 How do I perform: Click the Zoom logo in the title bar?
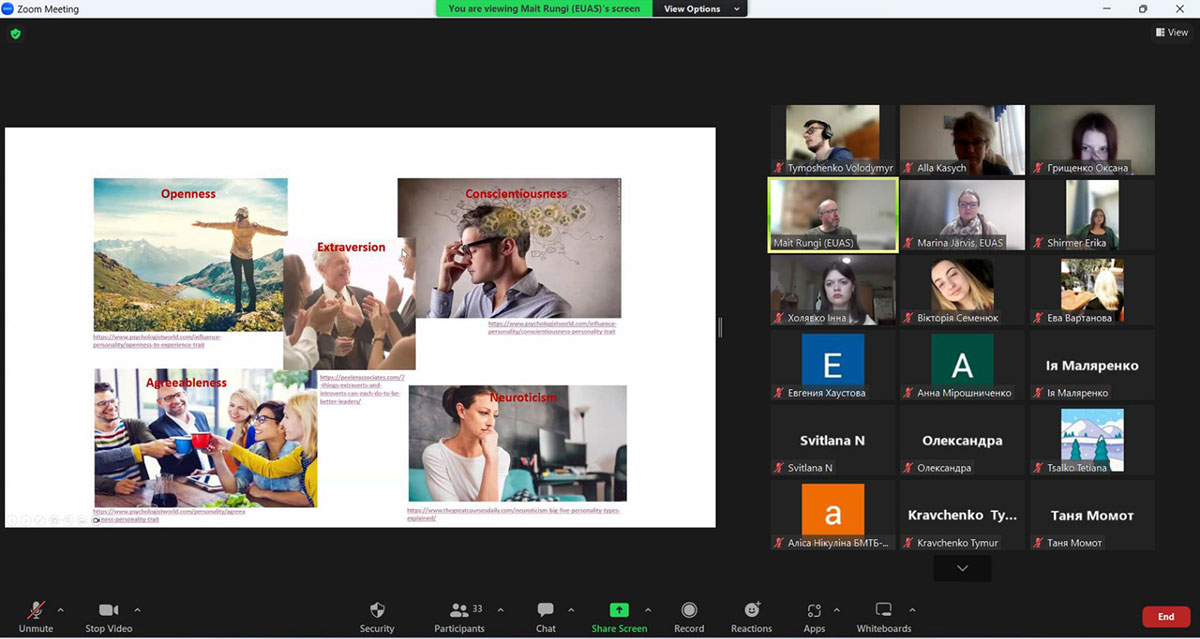pyautogui.click(x=8, y=9)
